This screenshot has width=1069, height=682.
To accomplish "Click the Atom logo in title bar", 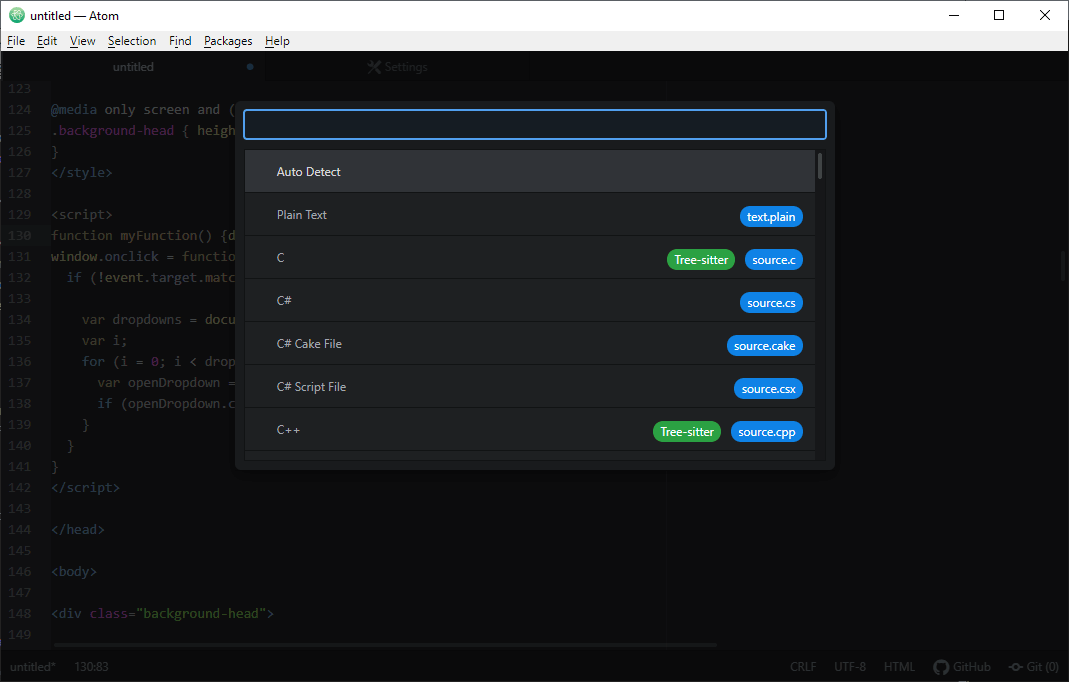I will [x=16, y=15].
